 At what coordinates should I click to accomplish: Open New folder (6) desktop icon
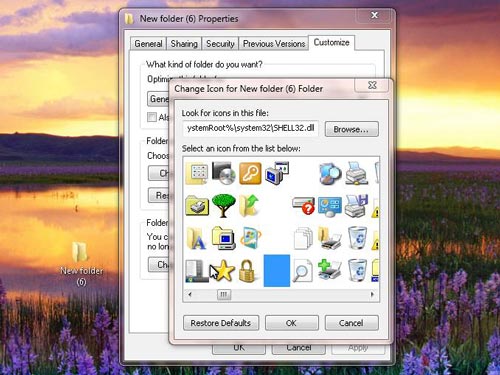coord(81,264)
